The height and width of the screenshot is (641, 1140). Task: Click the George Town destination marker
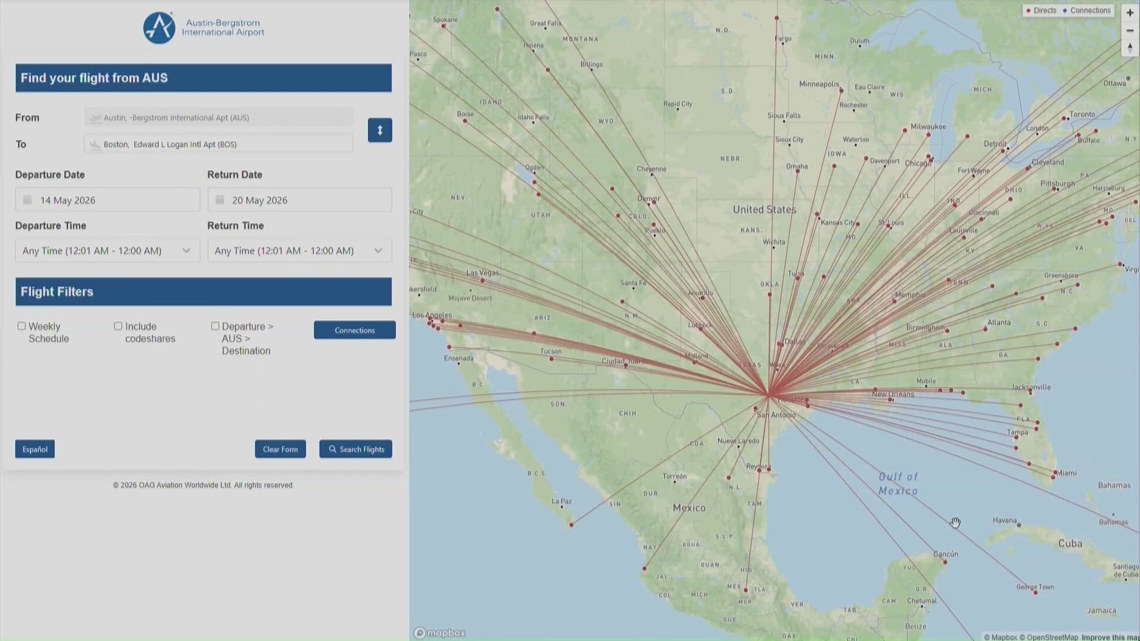(x=1035, y=592)
